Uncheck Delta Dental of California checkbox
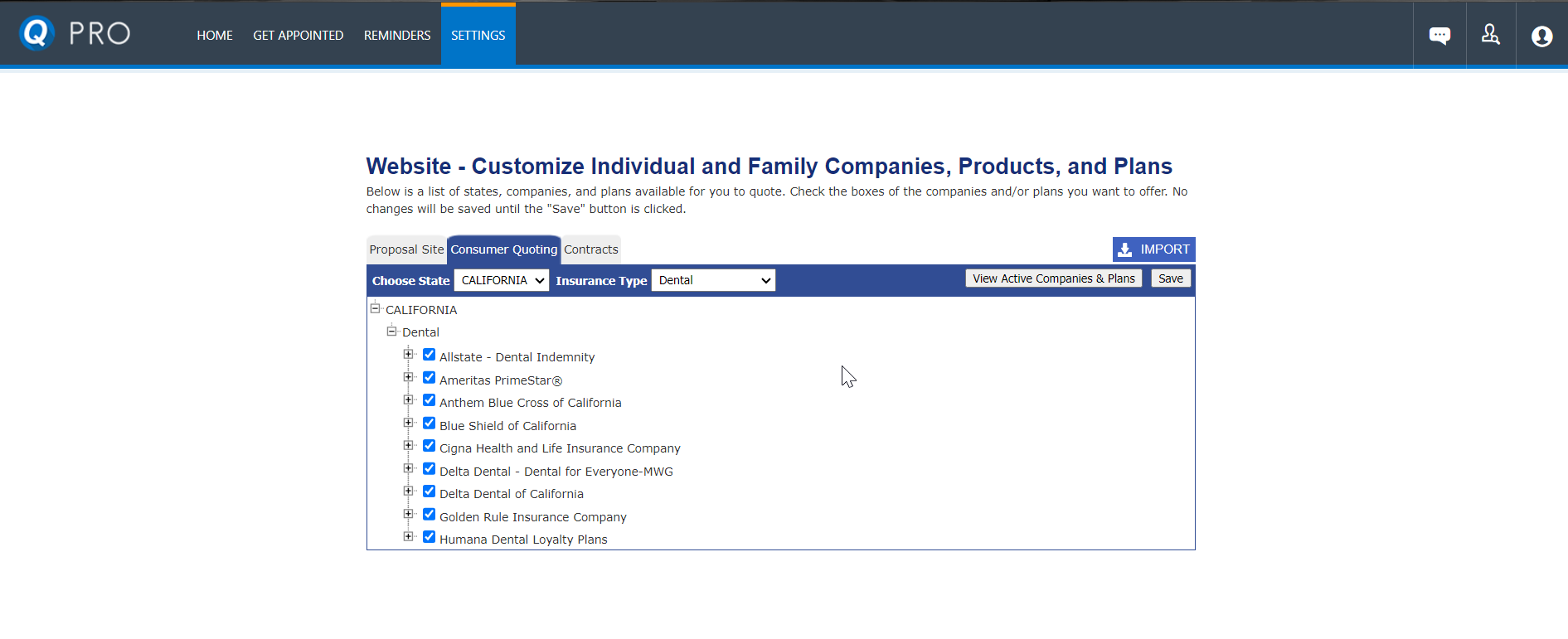1568x639 pixels. point(429,491)
